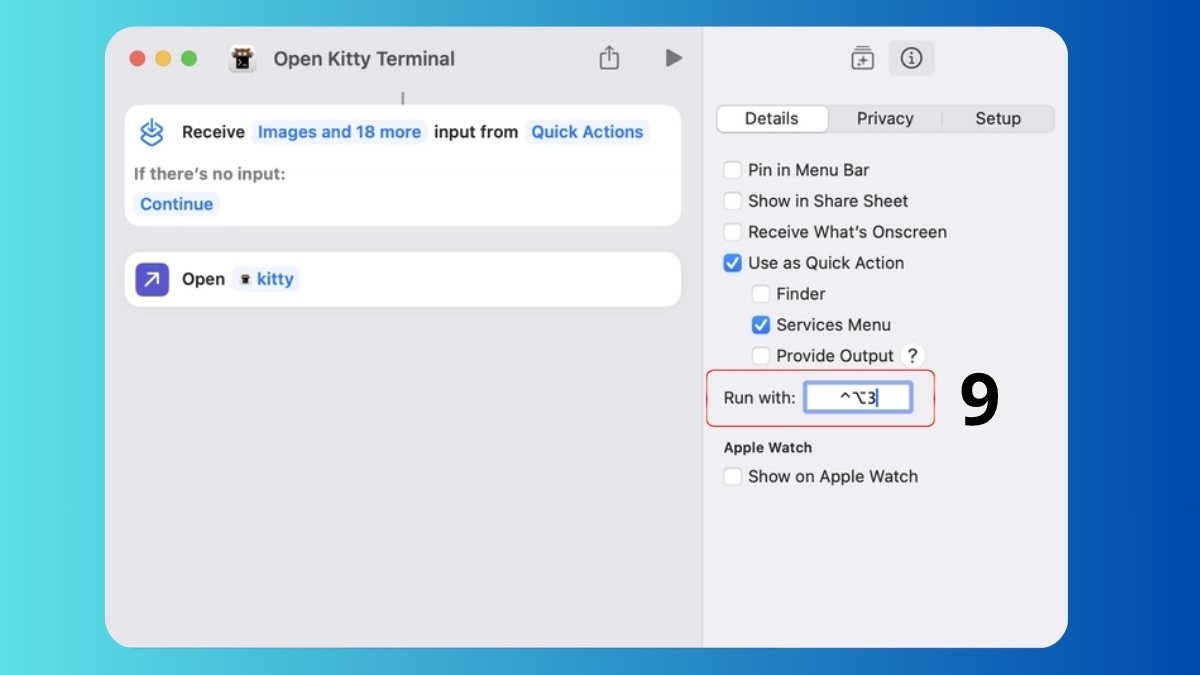Click the Open App action arrow icon
This screenshot has width=1200, height=675.
[152, 279]
